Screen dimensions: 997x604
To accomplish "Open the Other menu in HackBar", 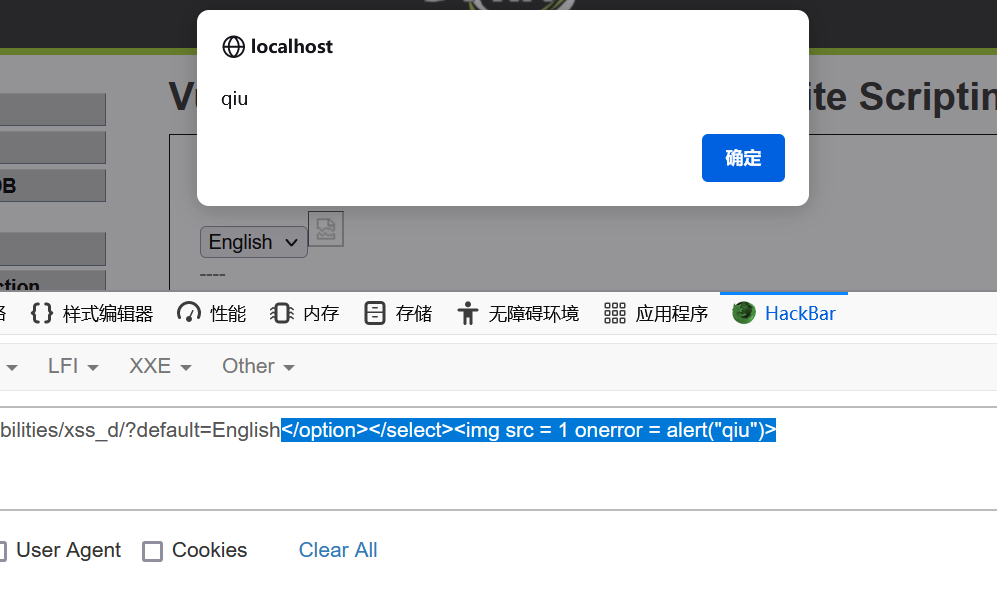I will tap(257, 365).
